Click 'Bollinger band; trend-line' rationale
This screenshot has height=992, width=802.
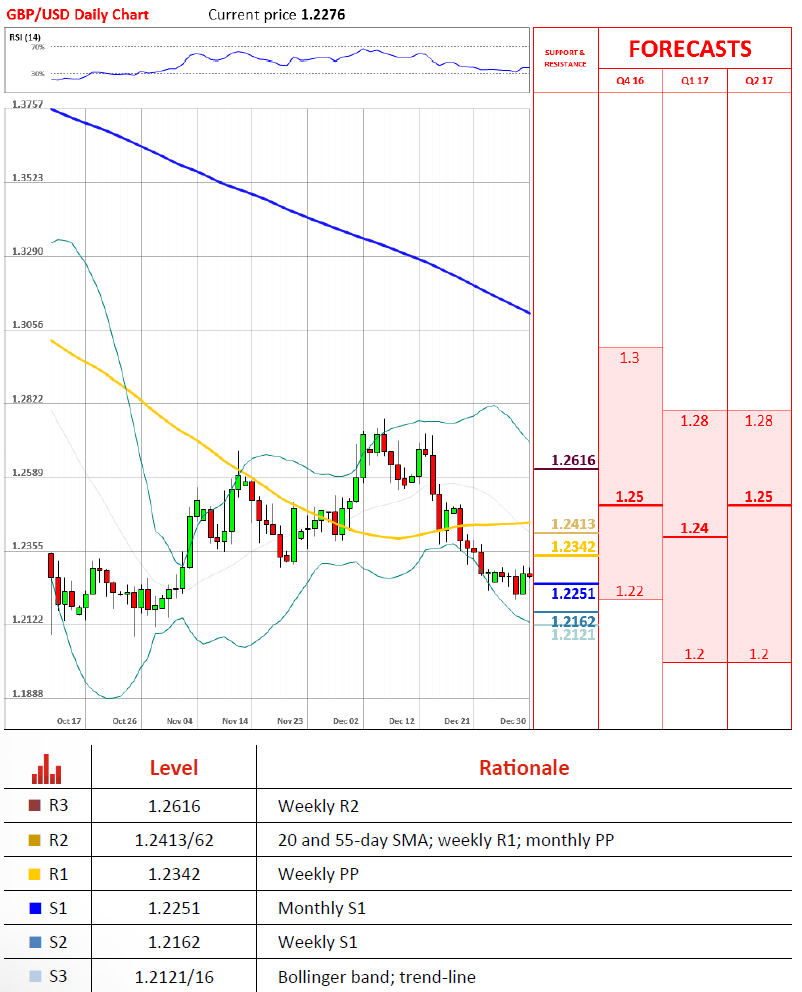377,977
